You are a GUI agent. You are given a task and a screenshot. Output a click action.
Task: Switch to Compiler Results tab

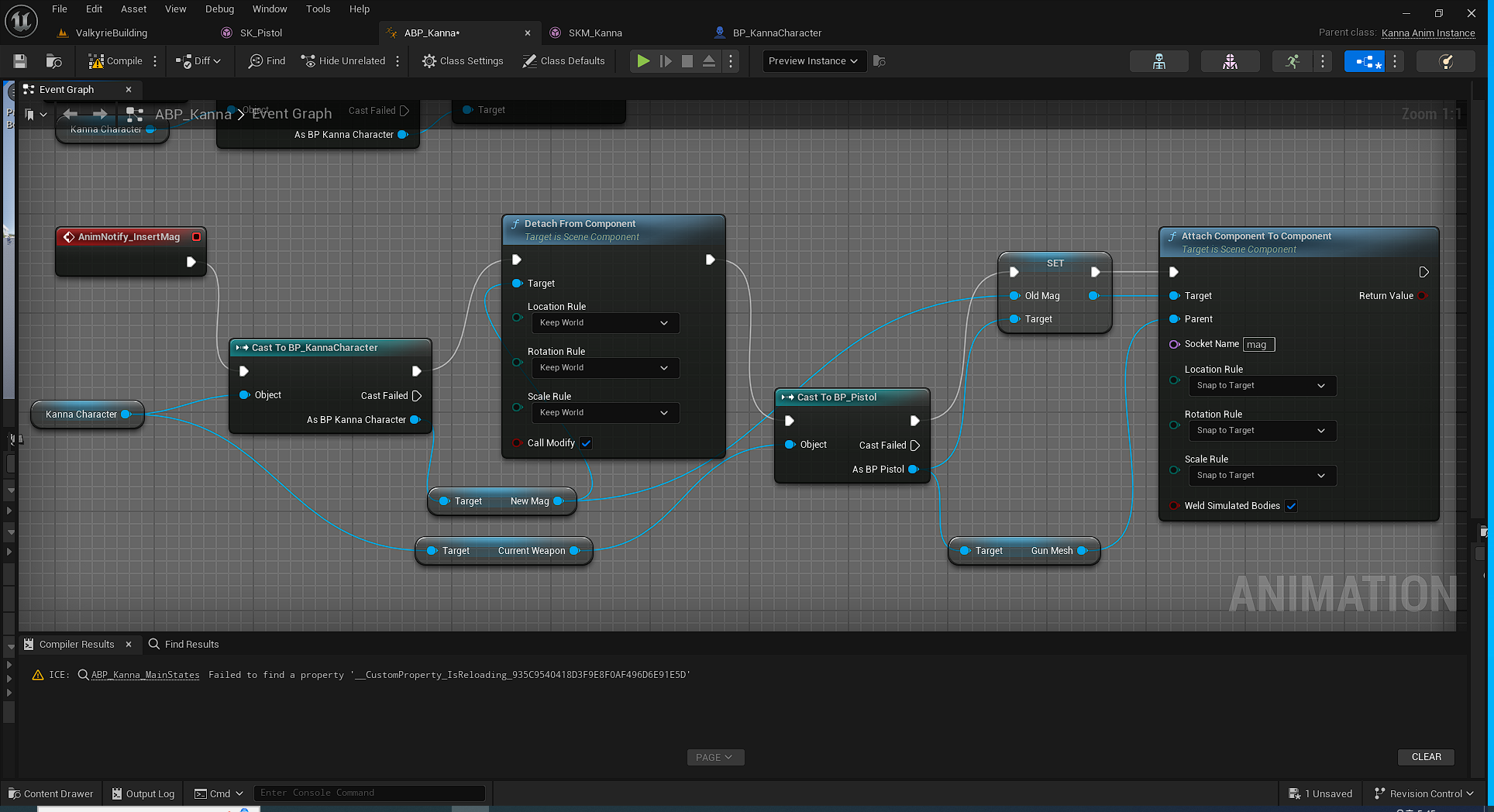click(x=77, y=645)
